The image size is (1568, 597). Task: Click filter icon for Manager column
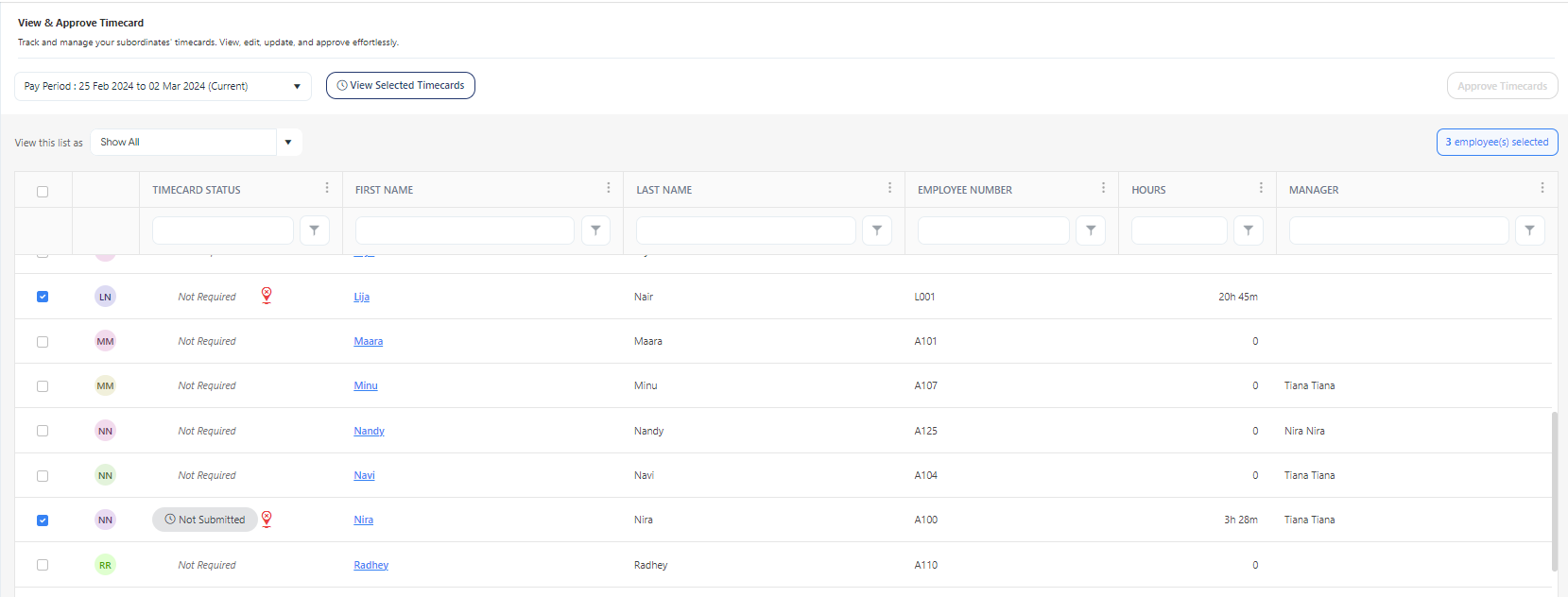pos(1529,230)
